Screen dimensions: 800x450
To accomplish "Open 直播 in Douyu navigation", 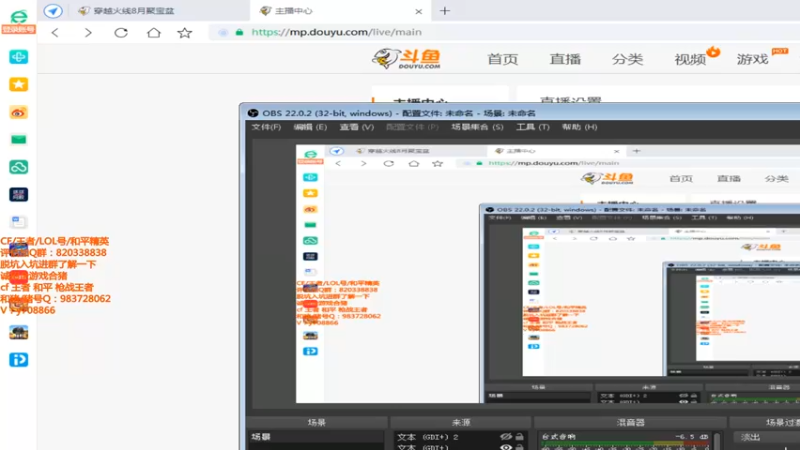I will tap(565, 59).
